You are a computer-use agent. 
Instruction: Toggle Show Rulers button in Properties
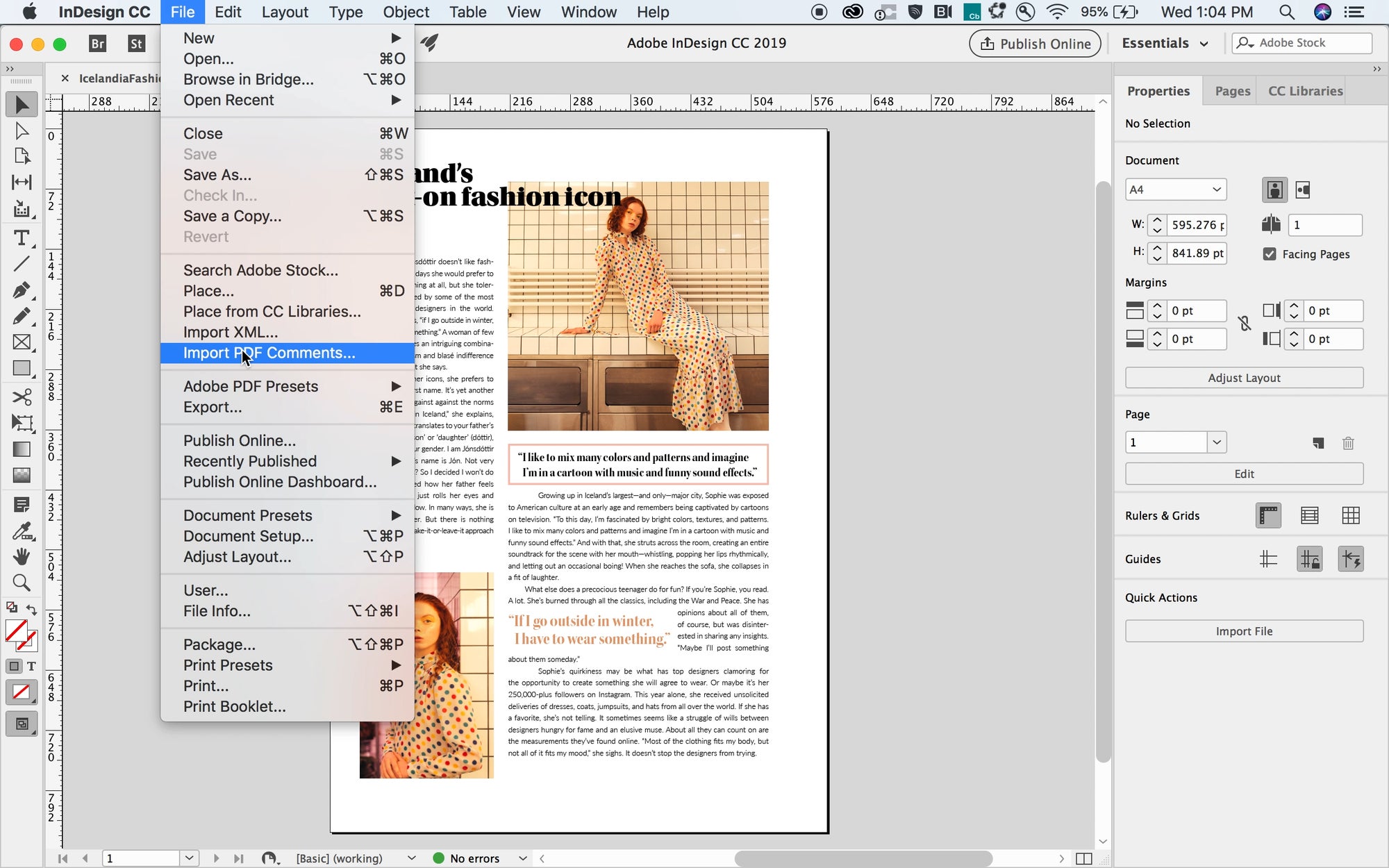tap(1268, 516)
